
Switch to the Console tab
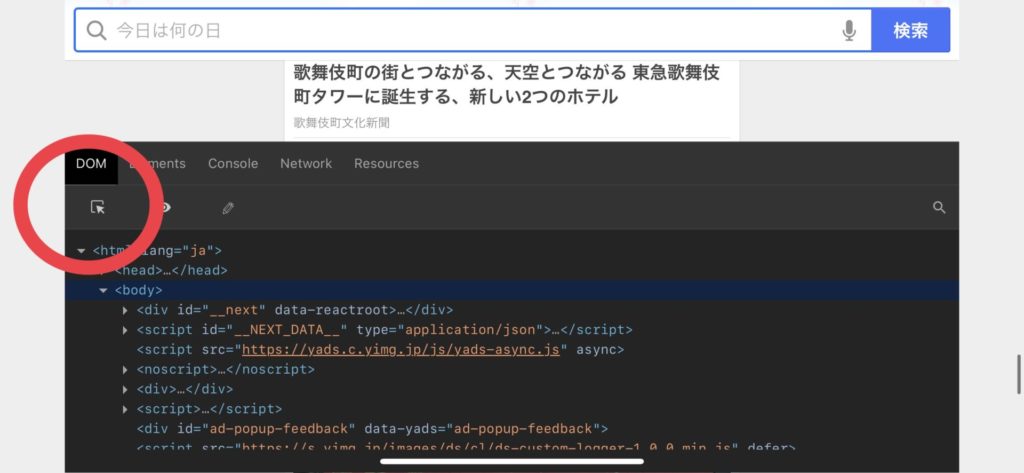pyautogui.click(x=232, y=163)
